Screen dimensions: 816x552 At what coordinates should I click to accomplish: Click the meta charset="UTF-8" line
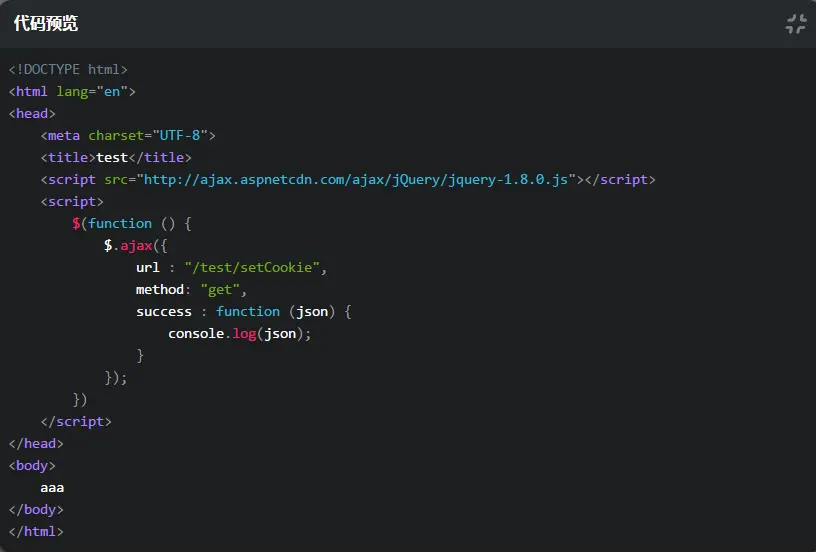[128, 135]
